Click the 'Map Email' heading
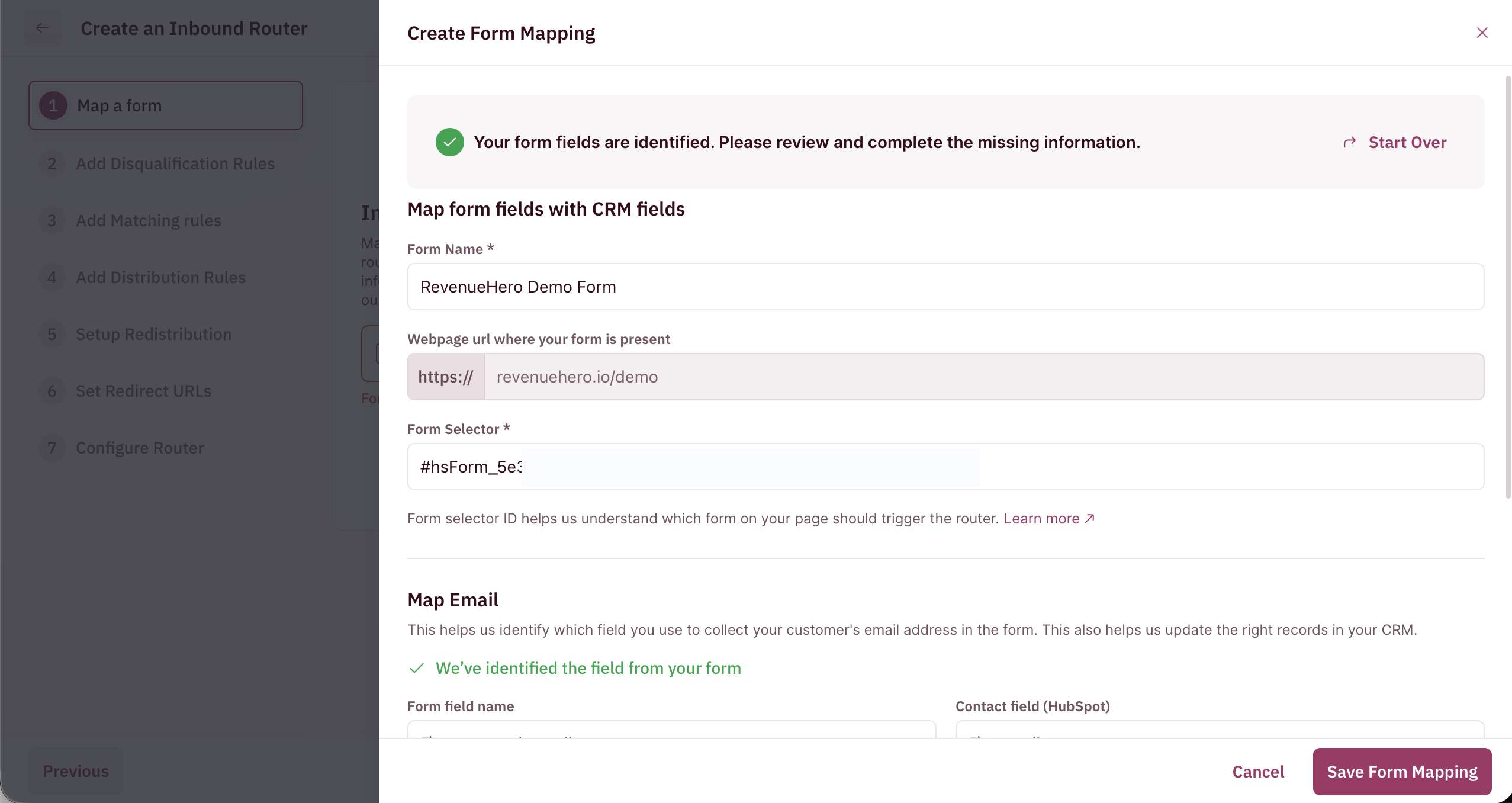The height and width of the screenshot is (803, 1512). pyautogui.click(x=453, y=600)
